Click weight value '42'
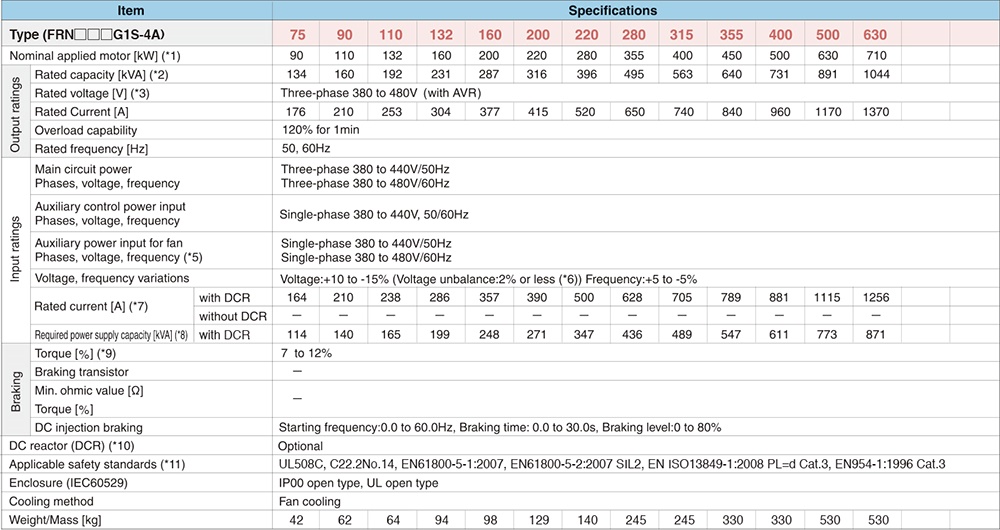 [297, 520]
